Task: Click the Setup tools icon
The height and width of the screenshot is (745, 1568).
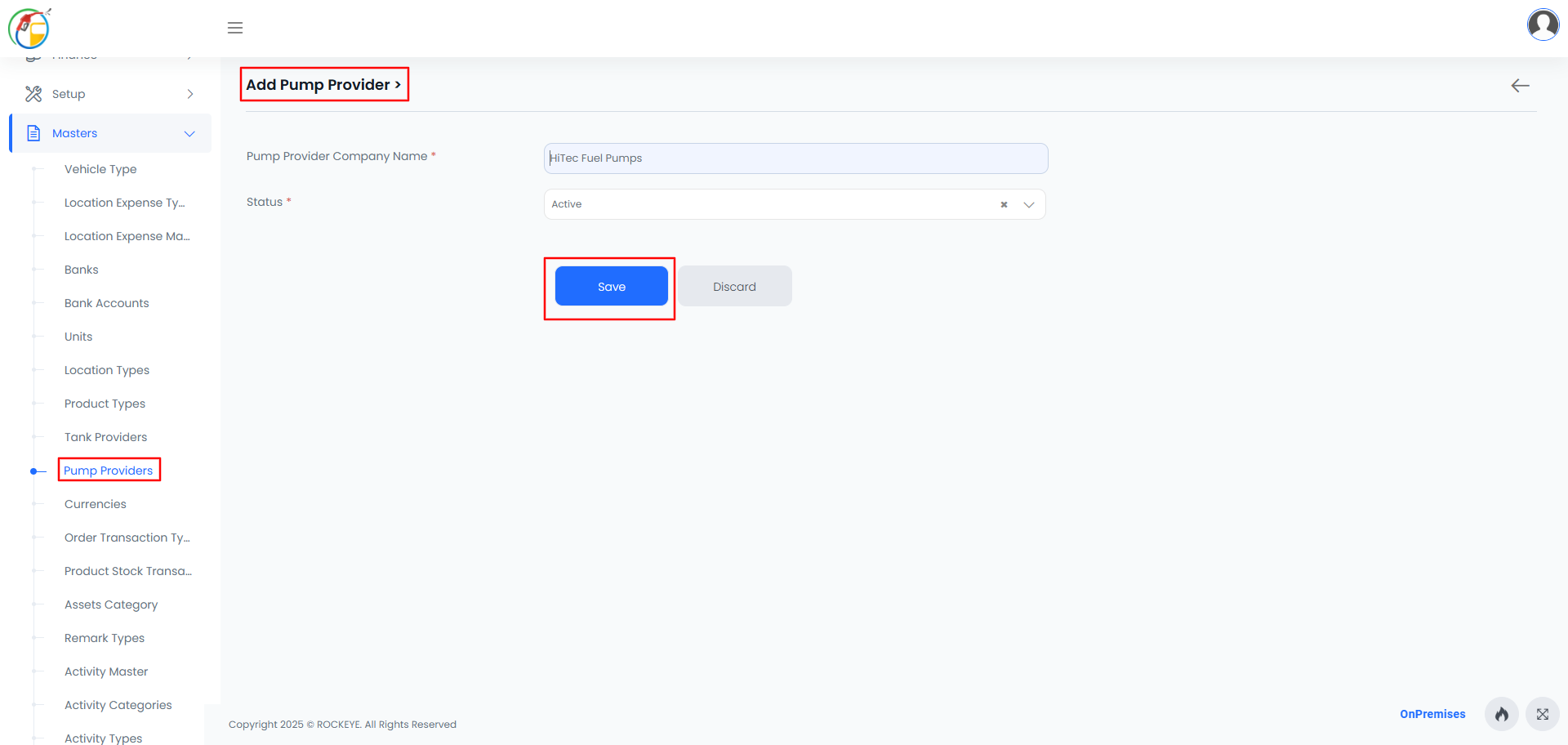Action: pos(33,94)
